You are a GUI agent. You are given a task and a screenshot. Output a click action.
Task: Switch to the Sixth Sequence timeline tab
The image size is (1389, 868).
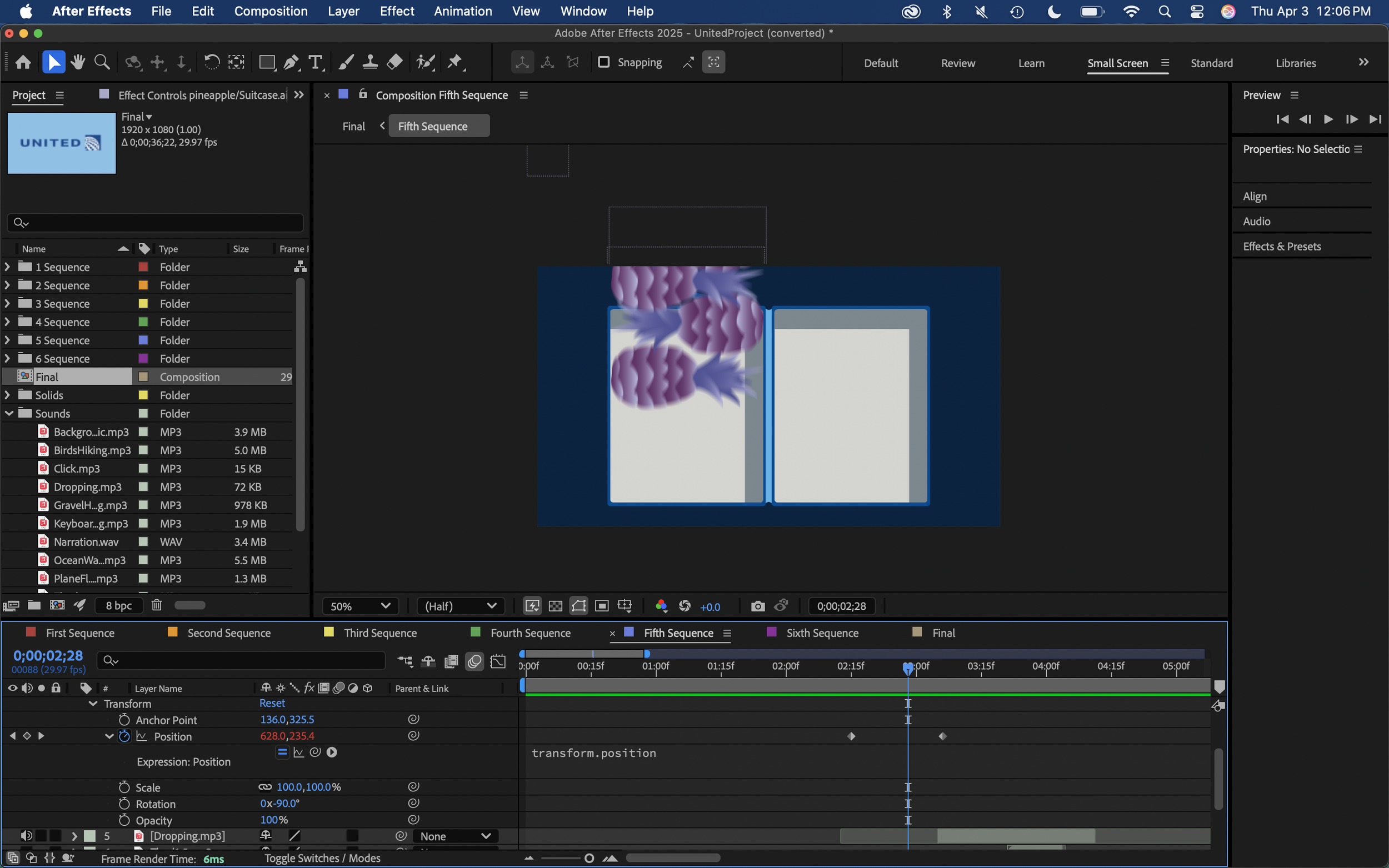click(822, 633)
